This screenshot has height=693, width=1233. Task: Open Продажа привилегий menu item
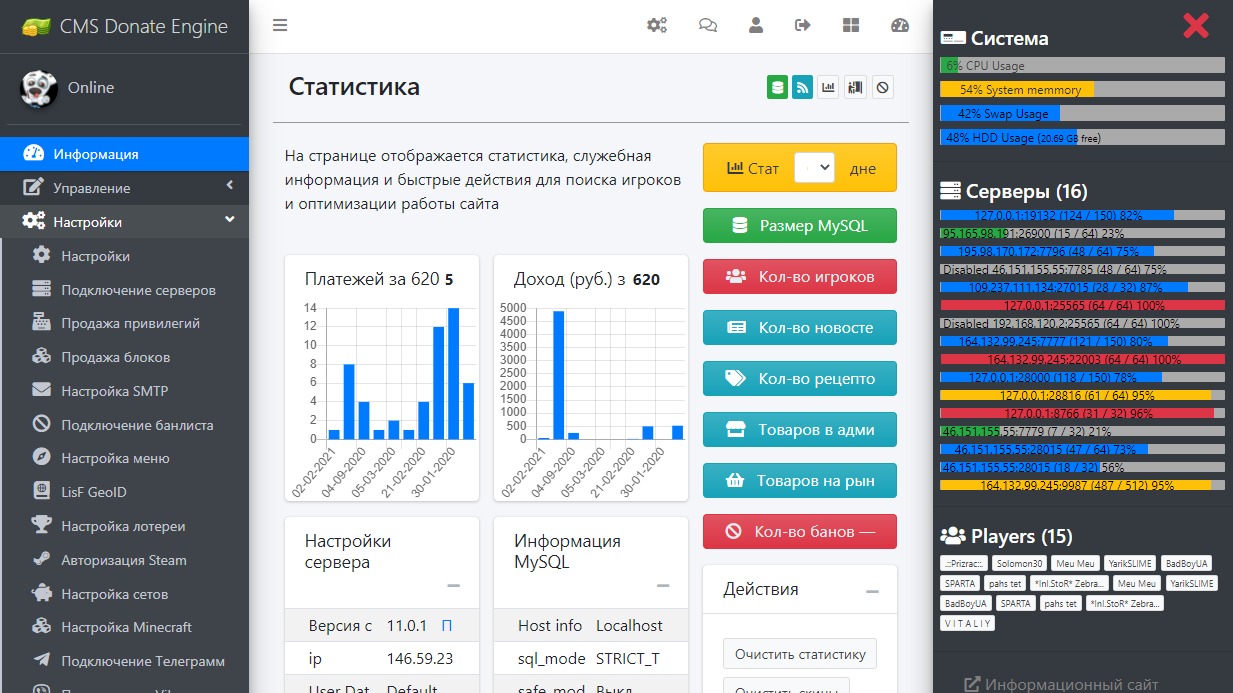tap(130, 323)
